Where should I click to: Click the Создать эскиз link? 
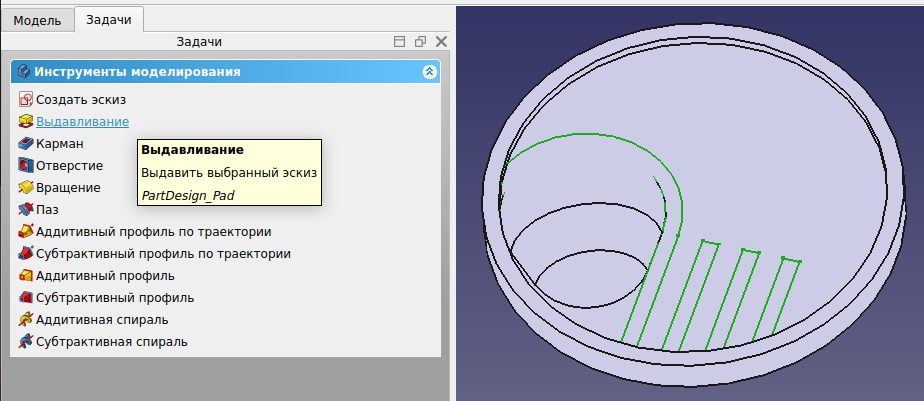[81, 100]
